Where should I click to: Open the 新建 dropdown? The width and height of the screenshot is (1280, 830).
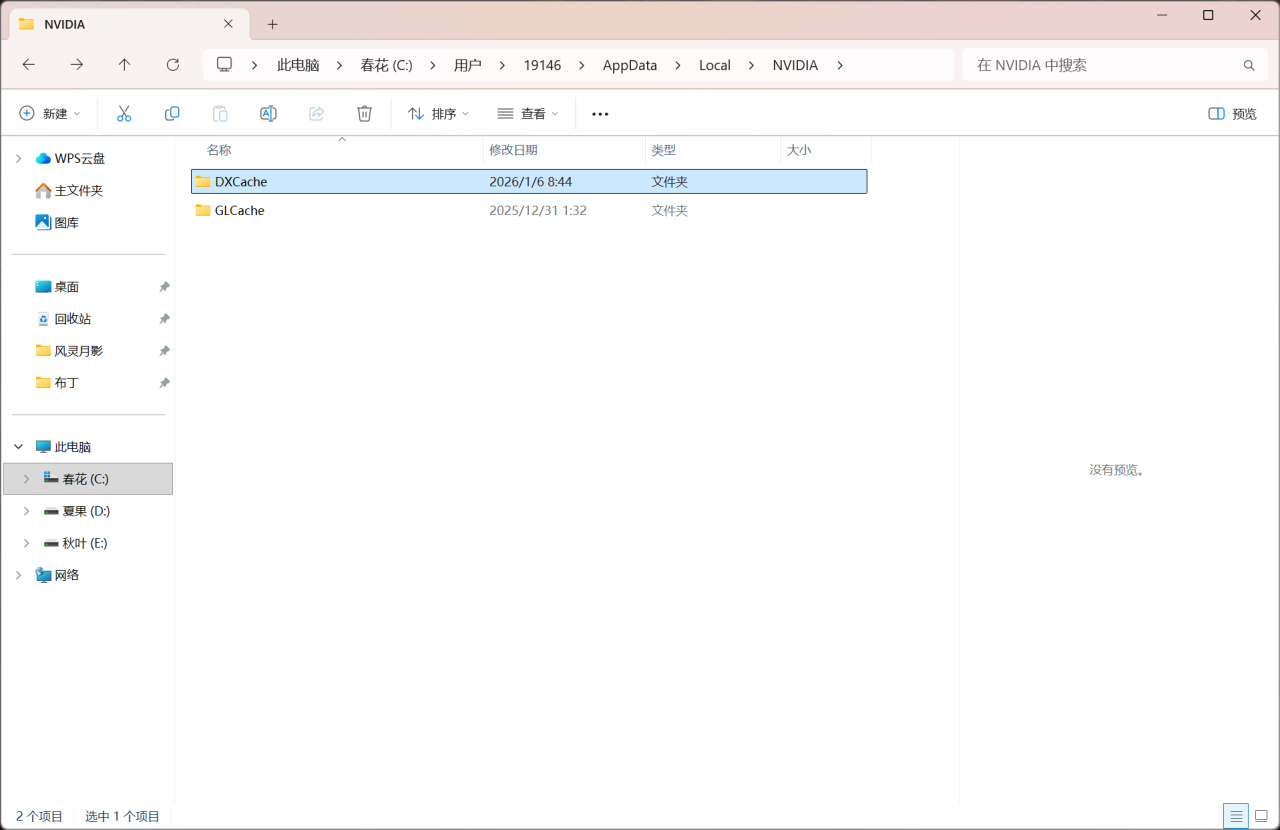coord(50,114)
